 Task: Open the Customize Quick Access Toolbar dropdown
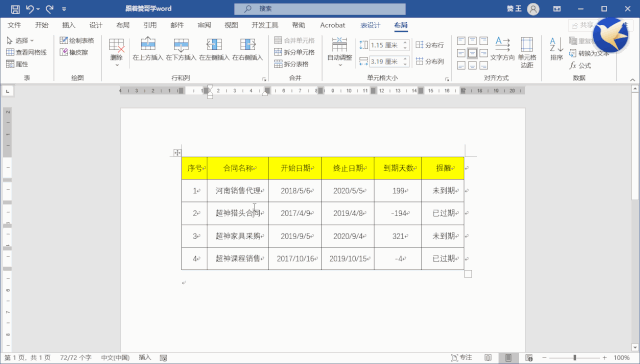(64, 9)
